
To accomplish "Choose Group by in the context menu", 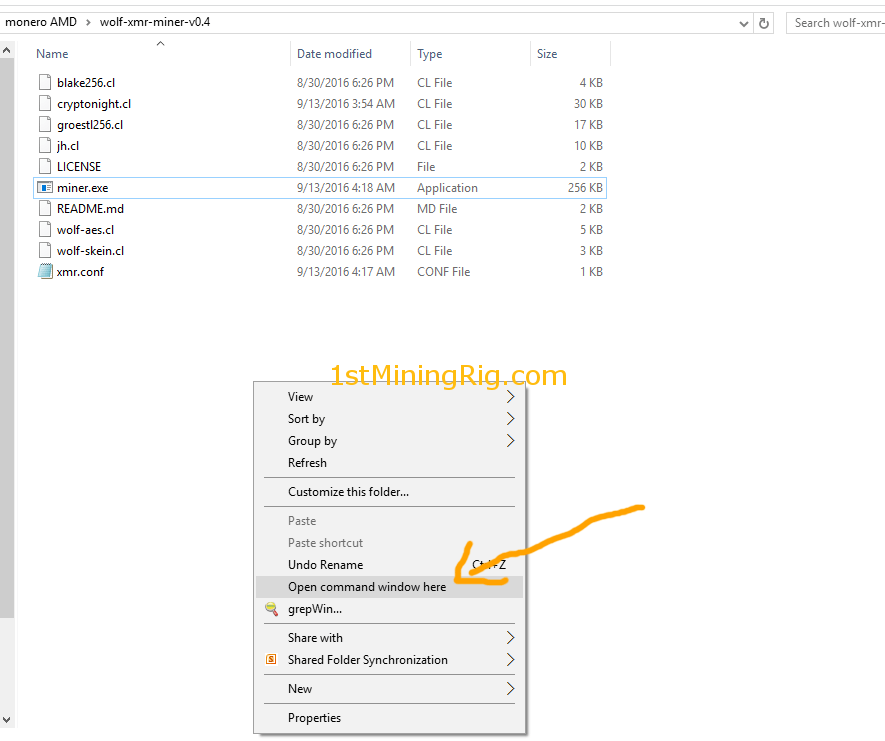I will 389,441.
